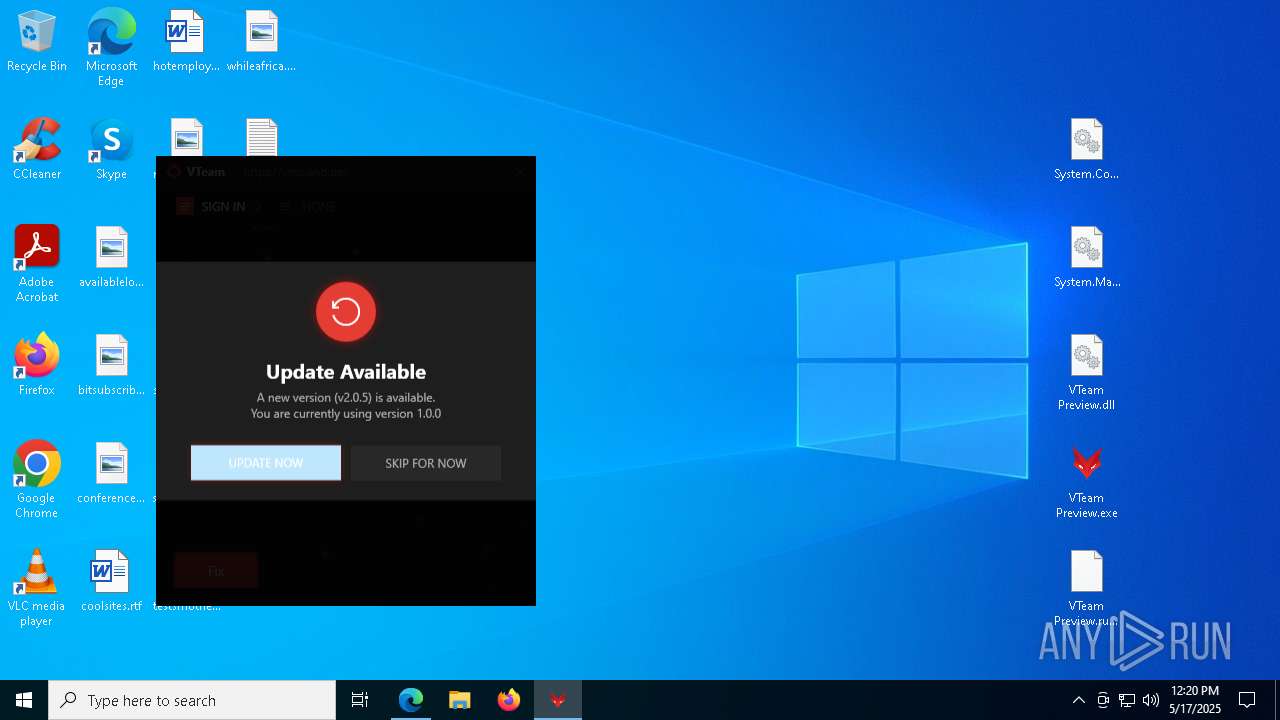The image size is (1280, 720).
Task: Open VLC media player desktop shortcut
Action: (x=37, y=588)
